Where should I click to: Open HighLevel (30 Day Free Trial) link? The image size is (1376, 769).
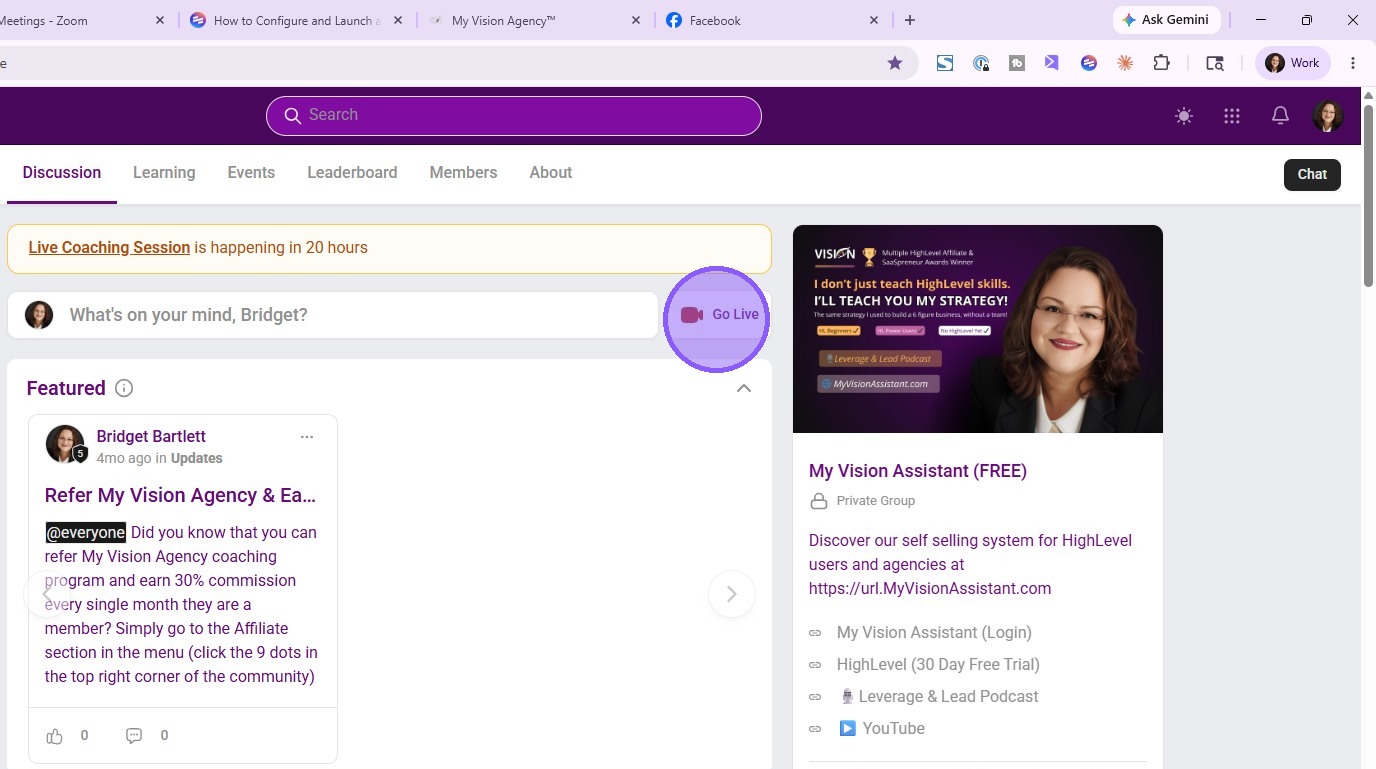pyautogui.click(x=938, y=665)
